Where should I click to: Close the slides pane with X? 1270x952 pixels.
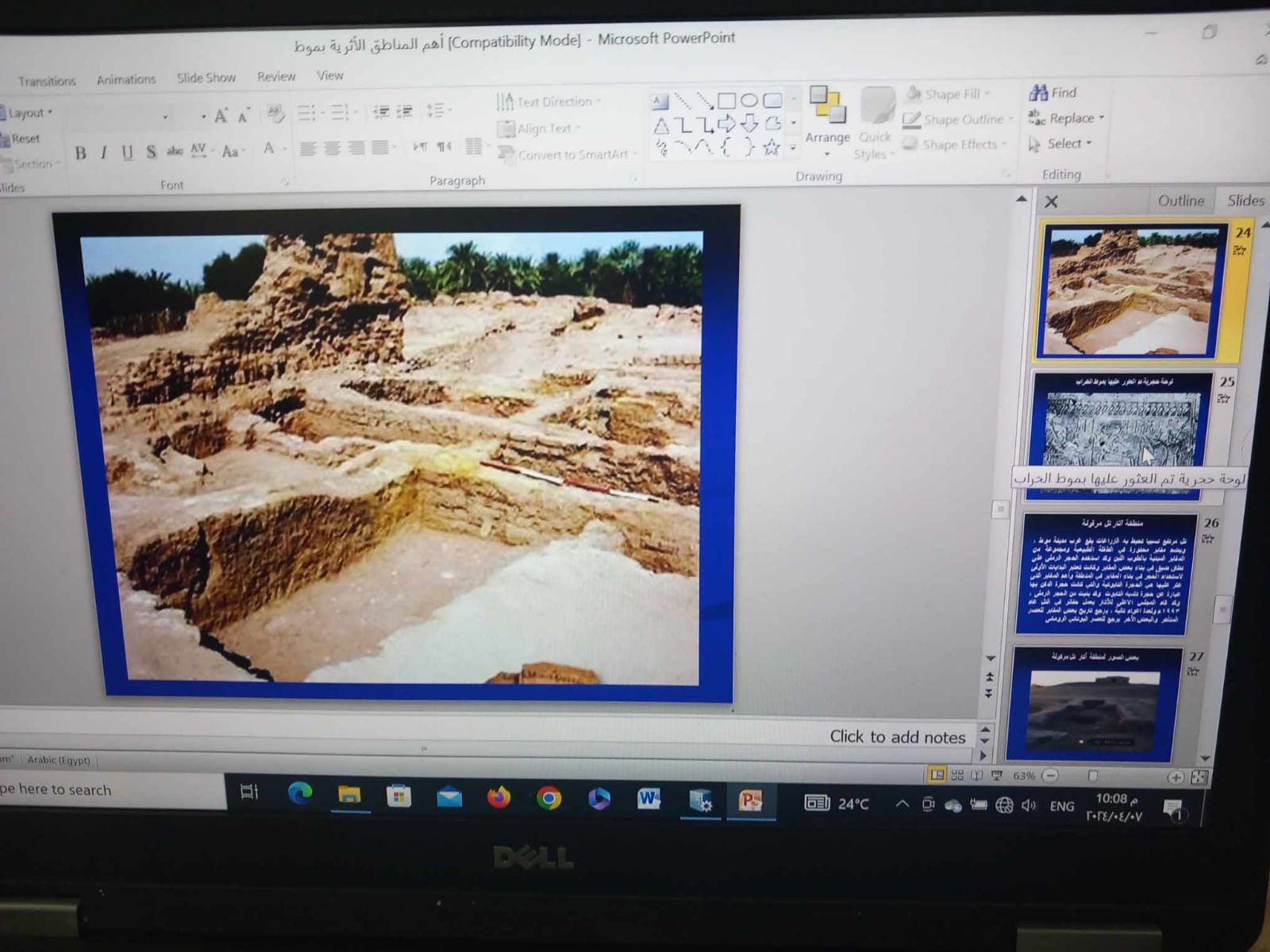point(1051,202)
